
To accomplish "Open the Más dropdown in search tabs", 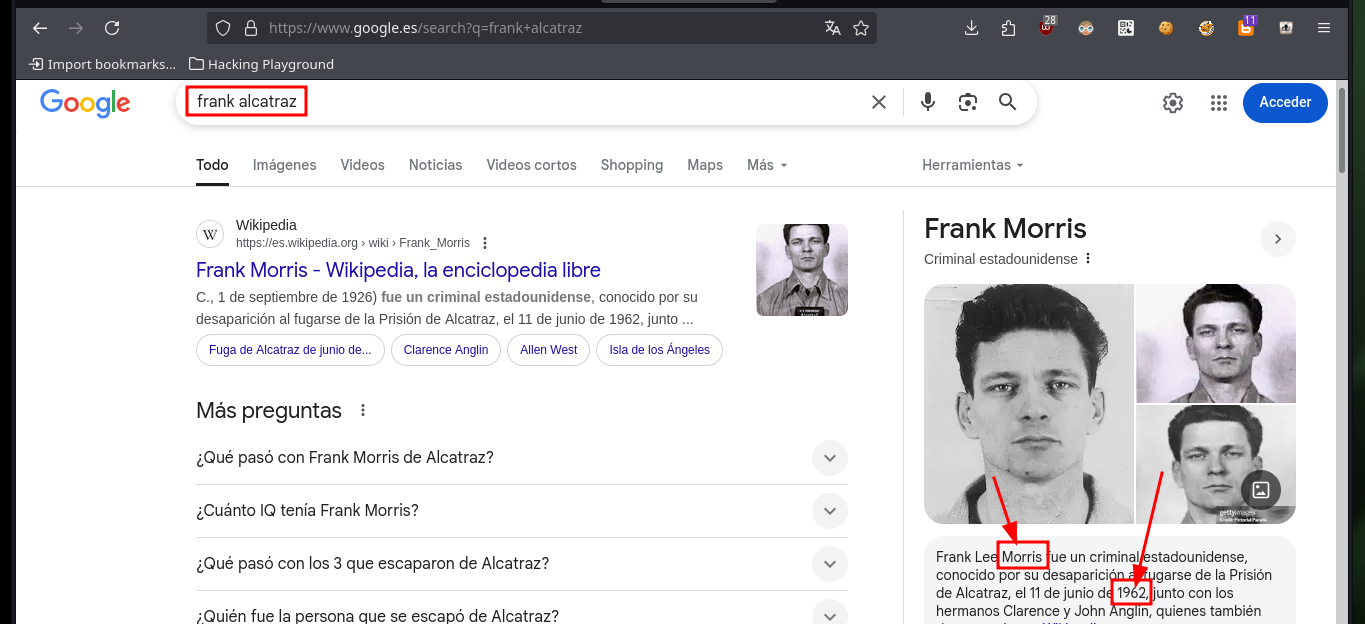I will (x=767, y=165).
